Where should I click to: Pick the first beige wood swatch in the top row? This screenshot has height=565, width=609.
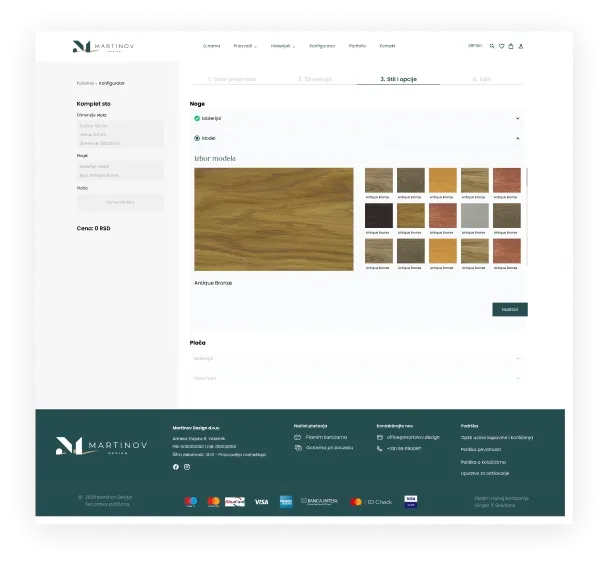click(x=379, y=180)
